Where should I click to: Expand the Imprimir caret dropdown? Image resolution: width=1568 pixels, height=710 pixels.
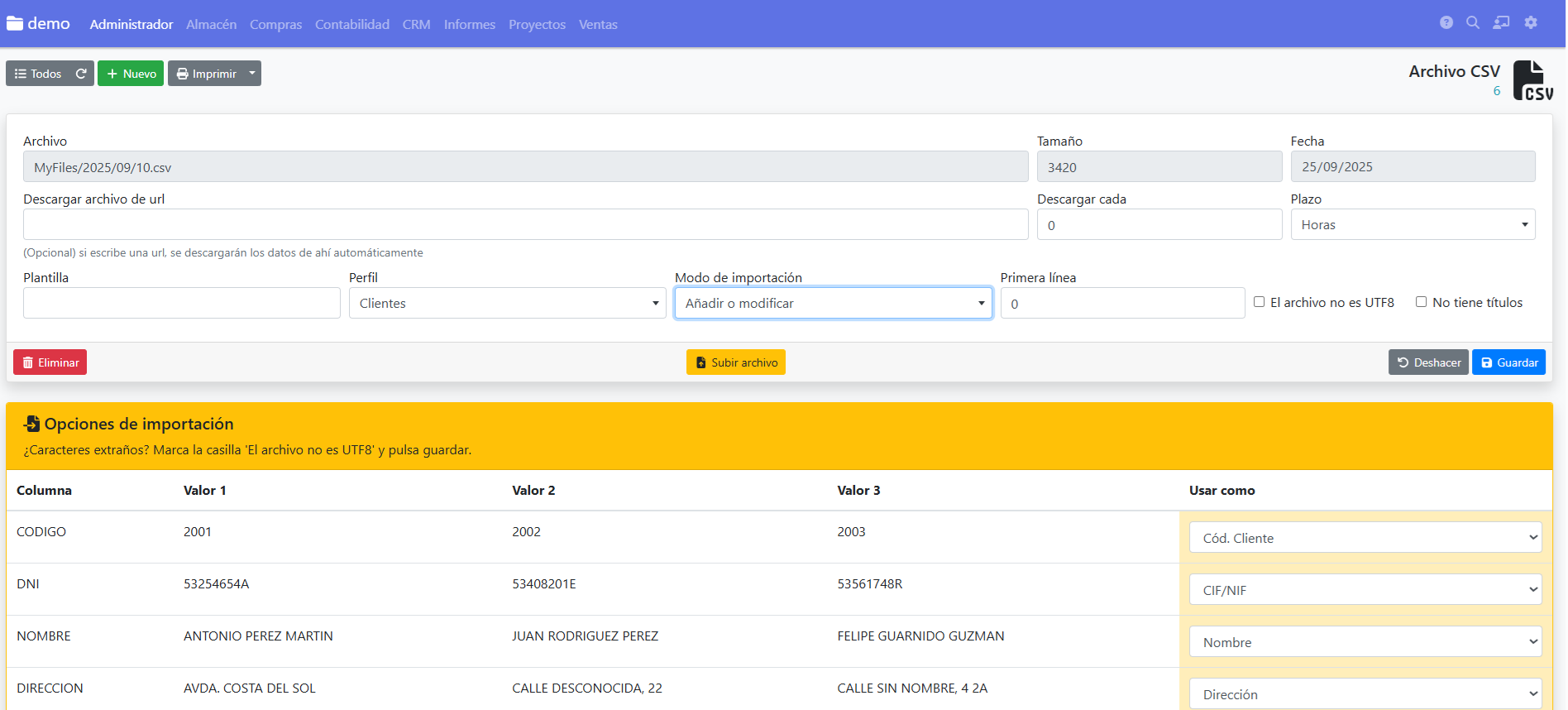[x=252, y=74]
